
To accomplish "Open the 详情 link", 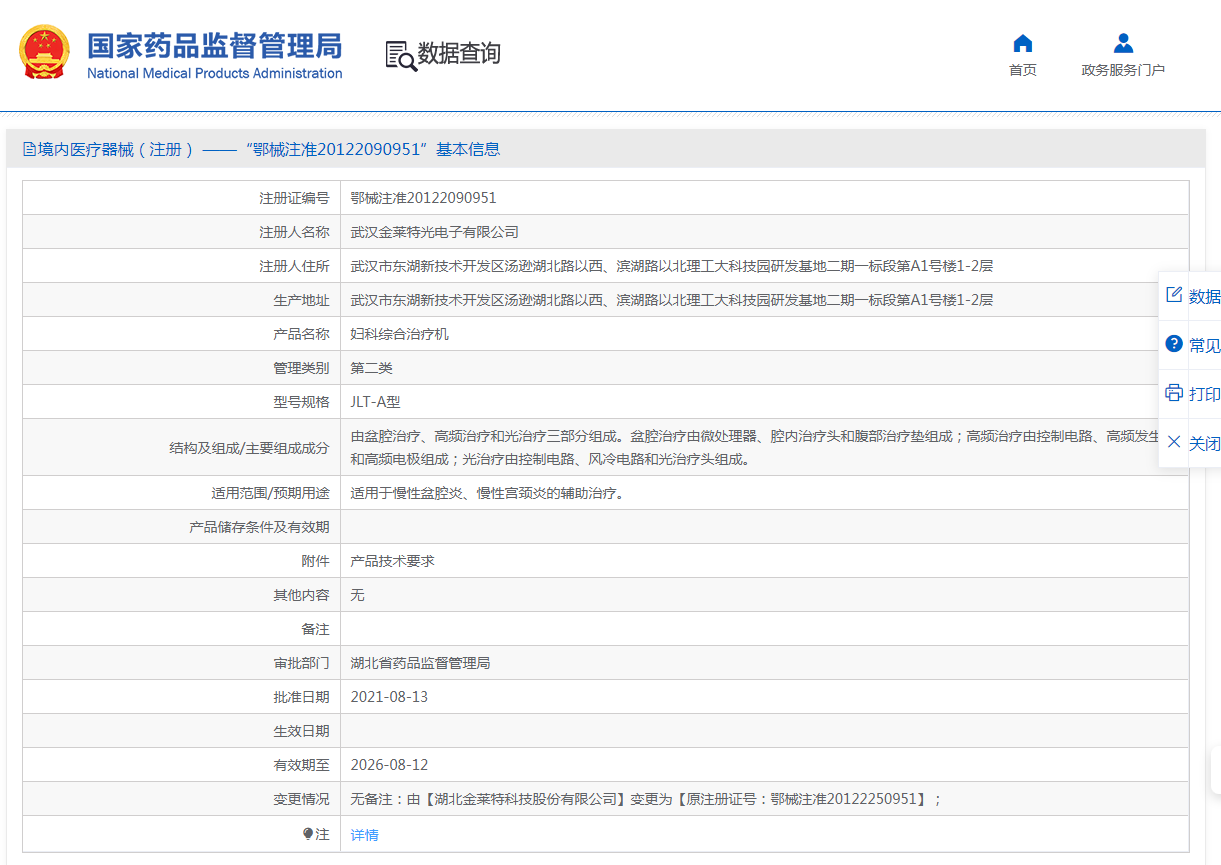I will (365, 835).
